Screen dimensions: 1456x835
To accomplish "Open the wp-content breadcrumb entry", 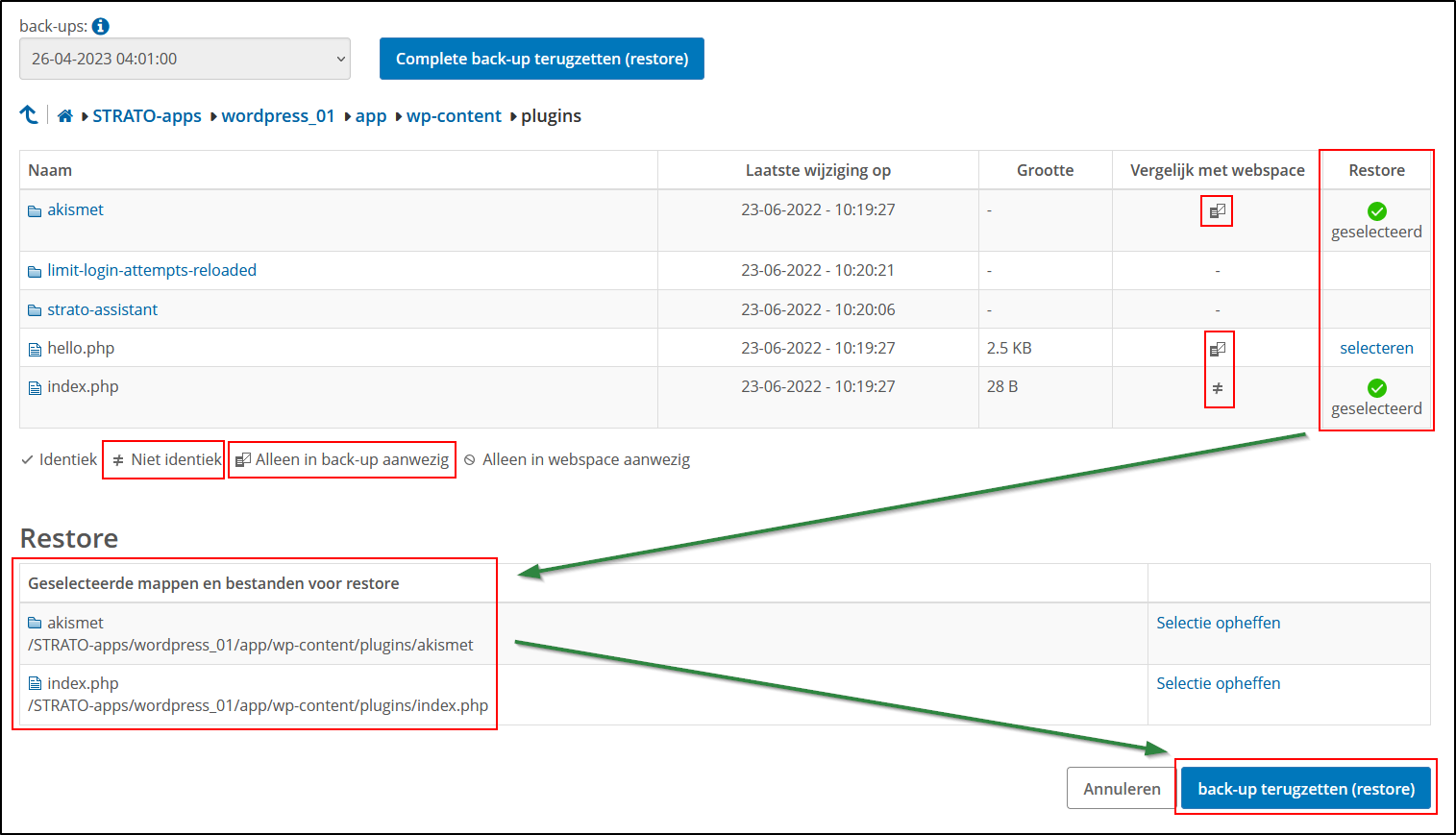I will (454, 115).
